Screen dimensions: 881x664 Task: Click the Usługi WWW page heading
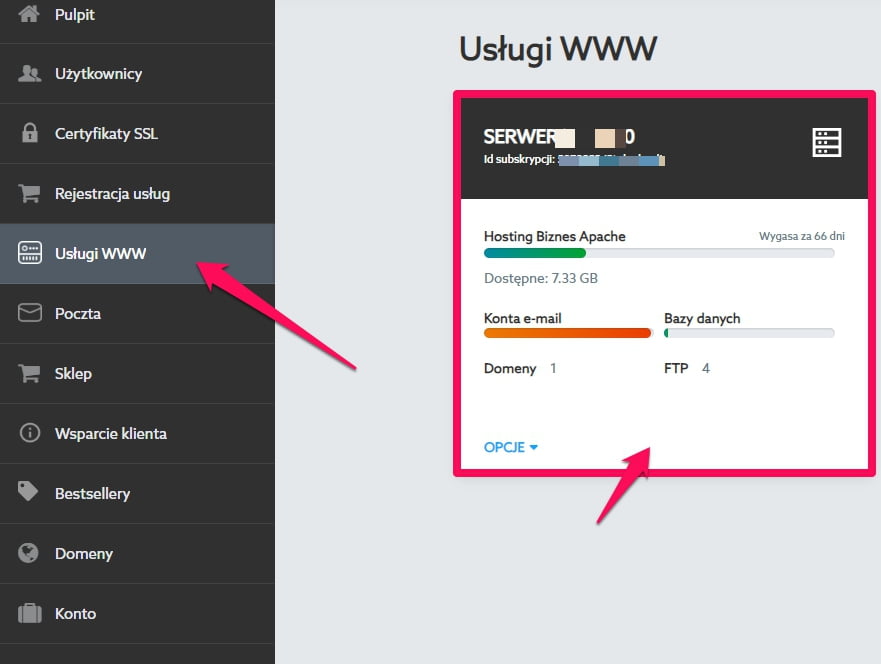click(x=558, y=49)
